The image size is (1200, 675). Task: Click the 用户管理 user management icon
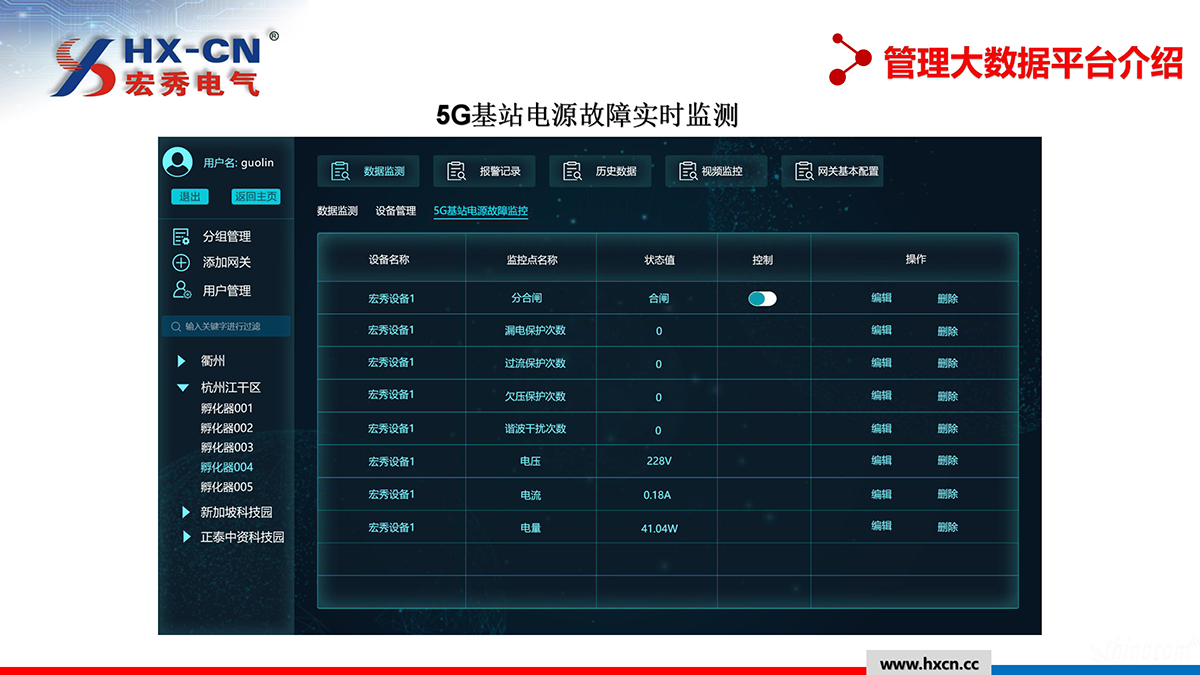pos(181,290)
